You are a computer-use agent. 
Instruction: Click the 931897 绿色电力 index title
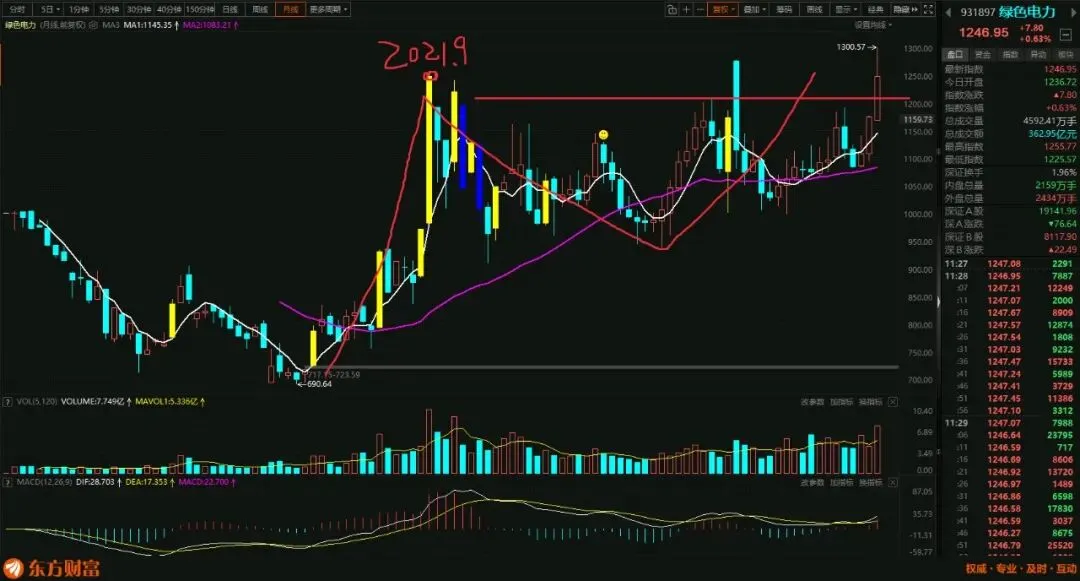[1008, 12]
